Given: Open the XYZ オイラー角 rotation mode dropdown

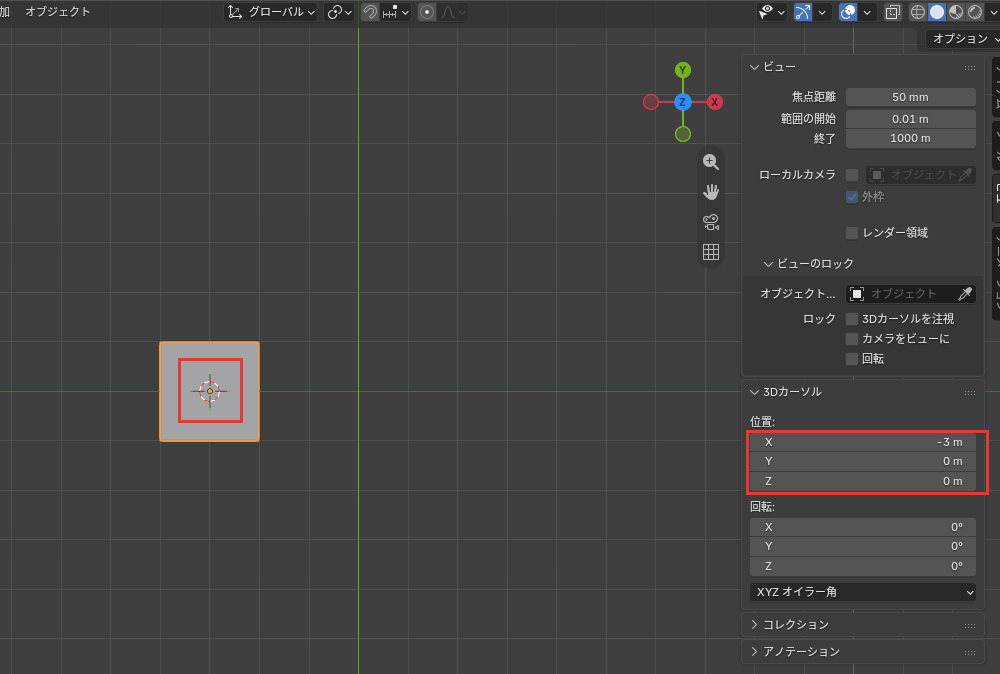Looking at the screenshot, I should pos(863,592).
